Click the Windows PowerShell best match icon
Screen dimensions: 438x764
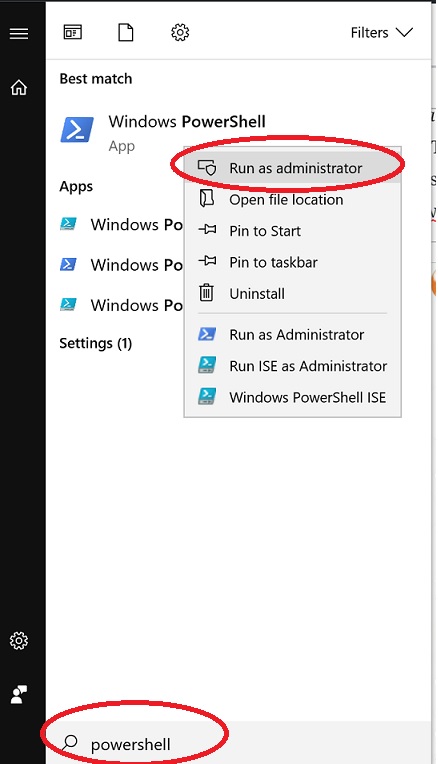pos(77,130)
